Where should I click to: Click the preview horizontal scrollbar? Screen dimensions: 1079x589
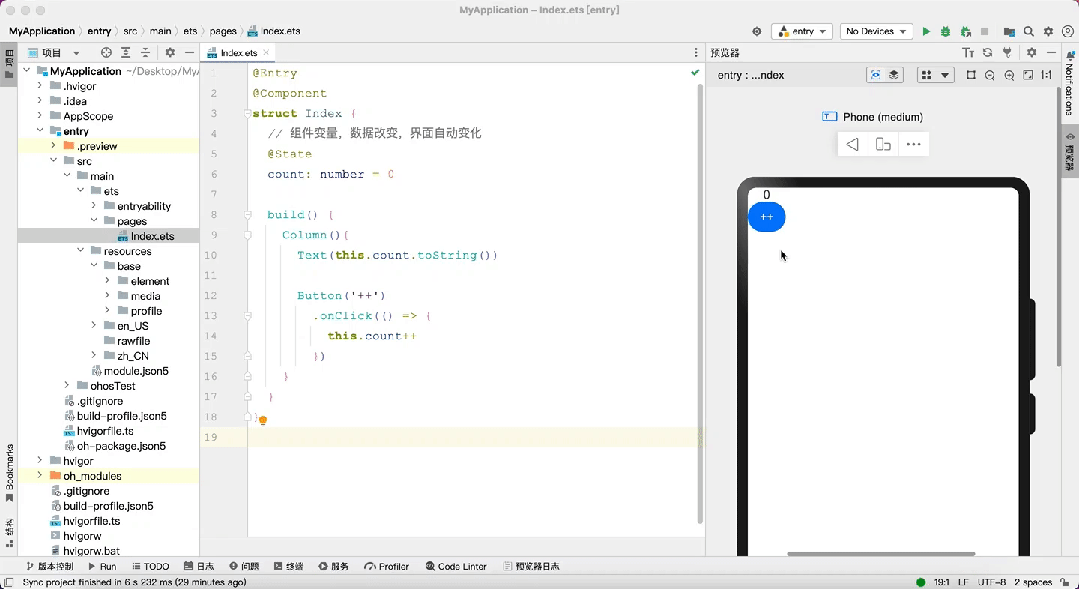(881, 553)
